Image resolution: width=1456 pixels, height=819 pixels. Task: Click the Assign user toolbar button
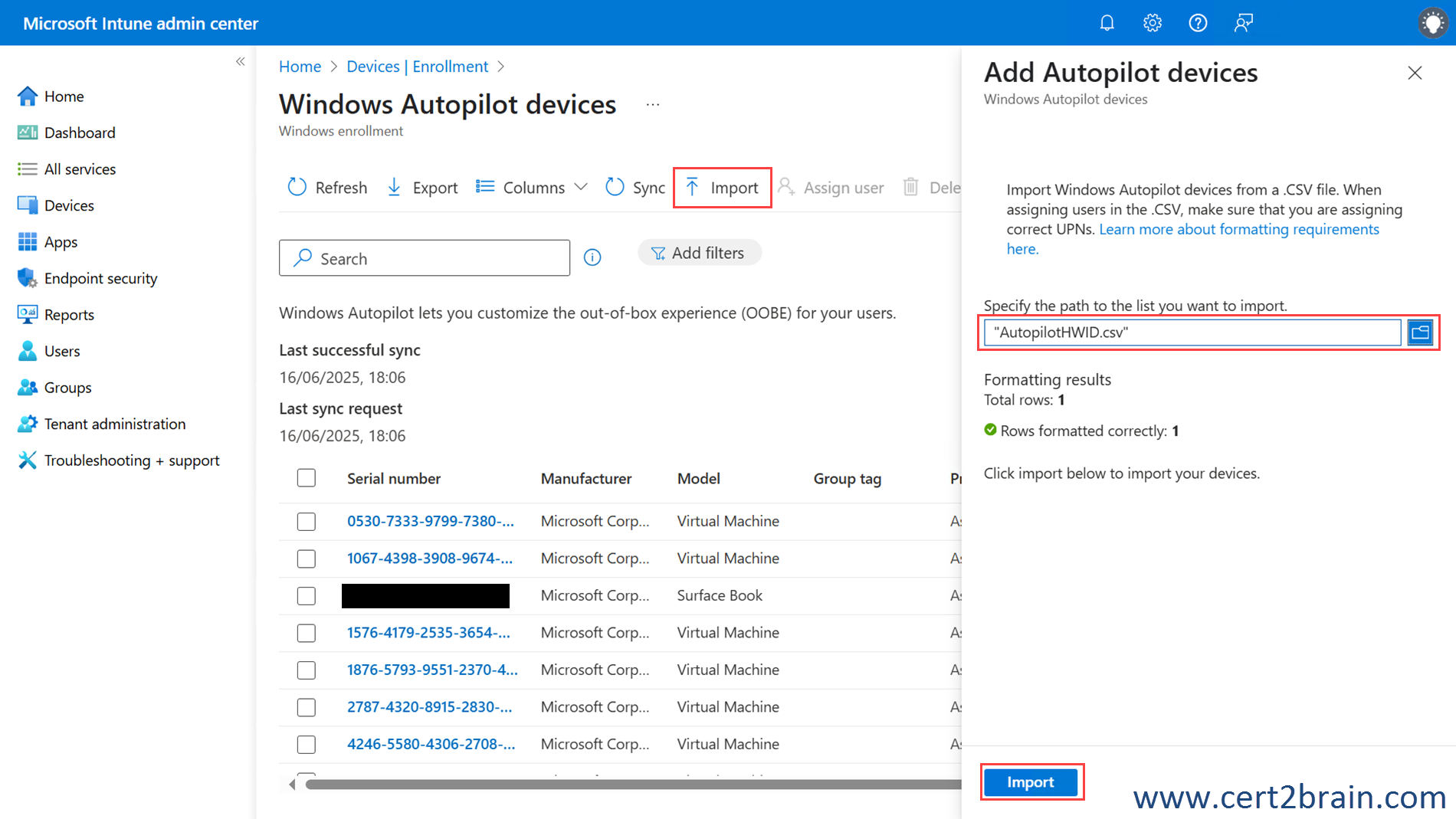click(831, 188)
